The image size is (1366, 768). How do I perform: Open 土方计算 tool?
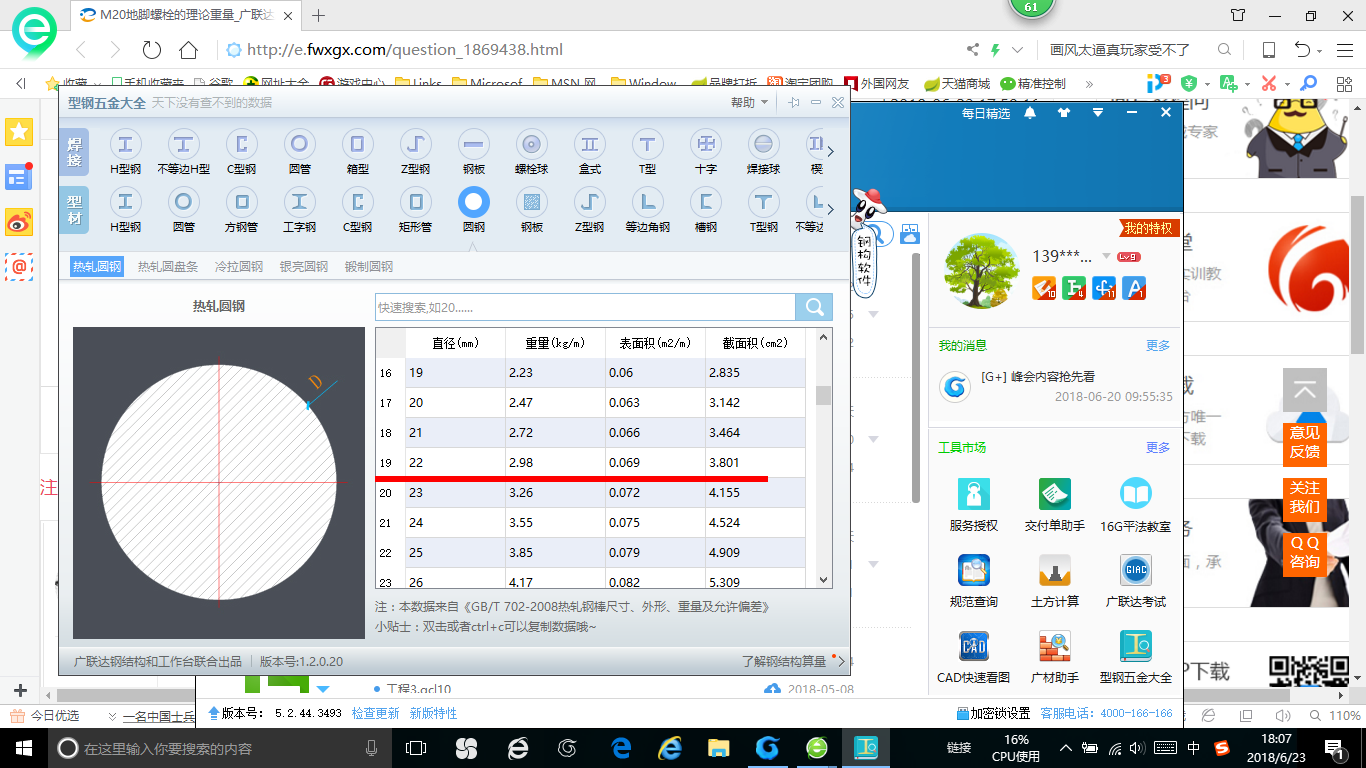coord(1055,580)
